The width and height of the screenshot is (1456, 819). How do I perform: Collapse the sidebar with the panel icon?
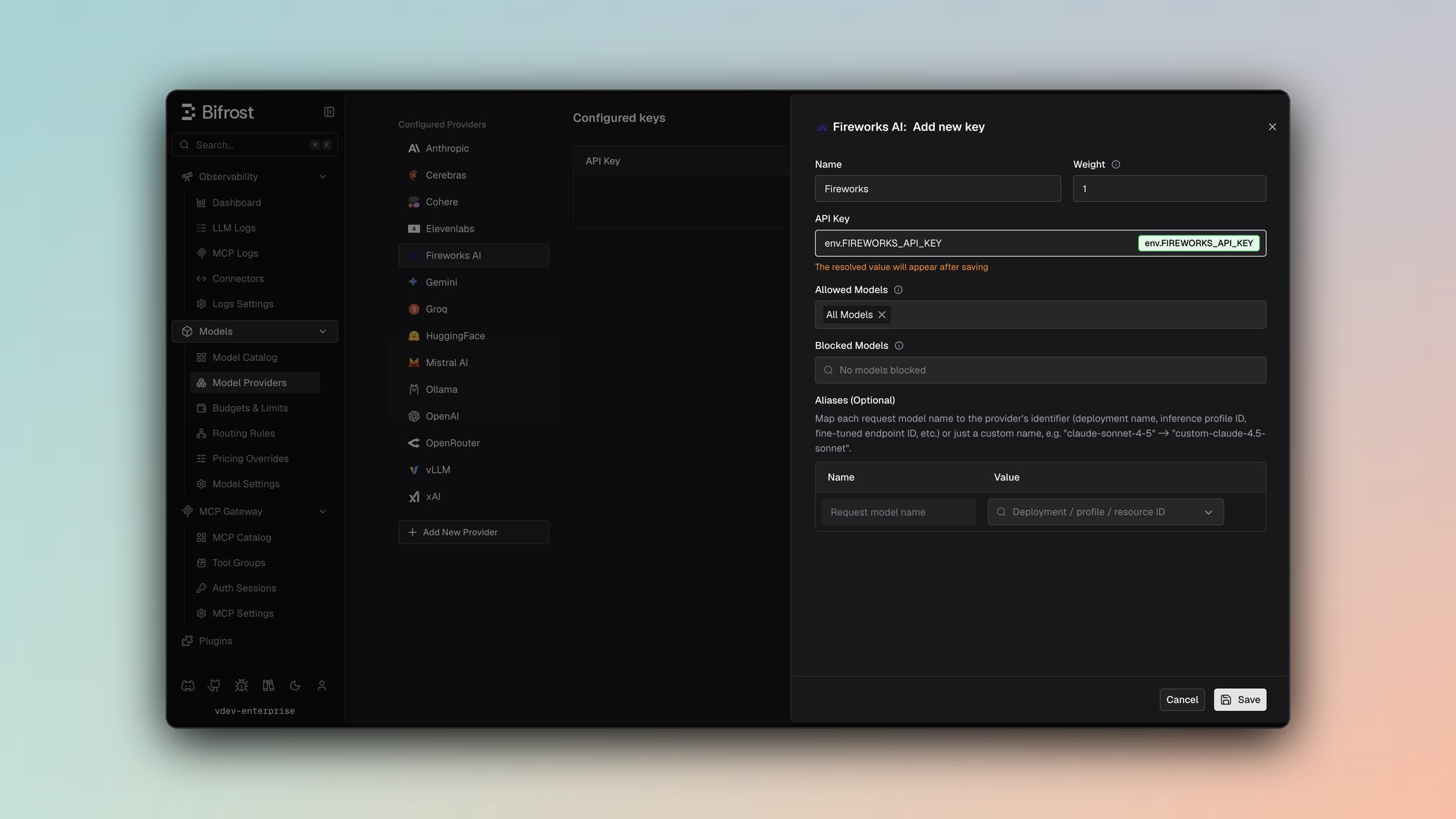coord(329,112)
